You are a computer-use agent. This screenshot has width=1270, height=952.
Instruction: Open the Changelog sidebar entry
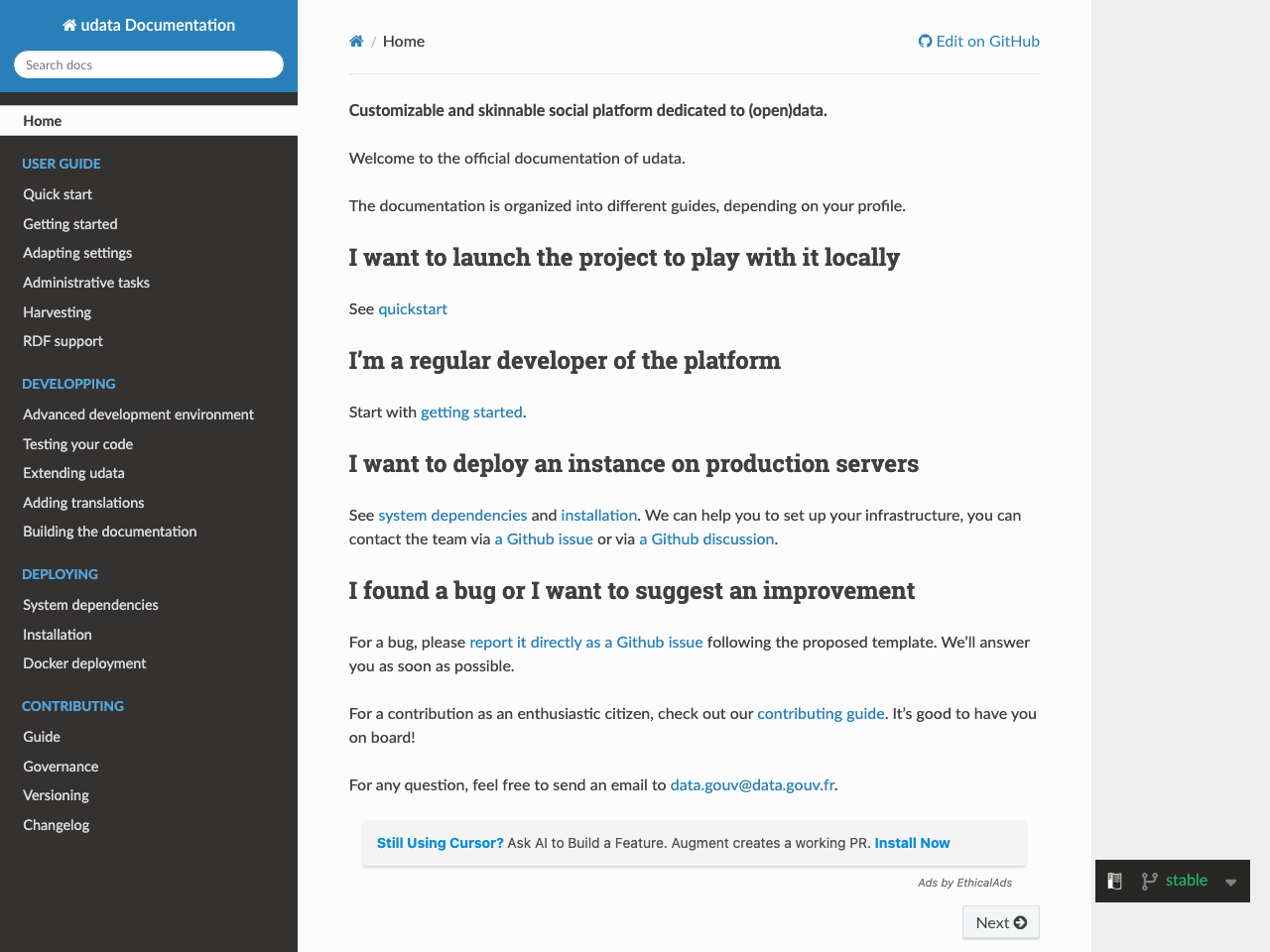(56, 825)
